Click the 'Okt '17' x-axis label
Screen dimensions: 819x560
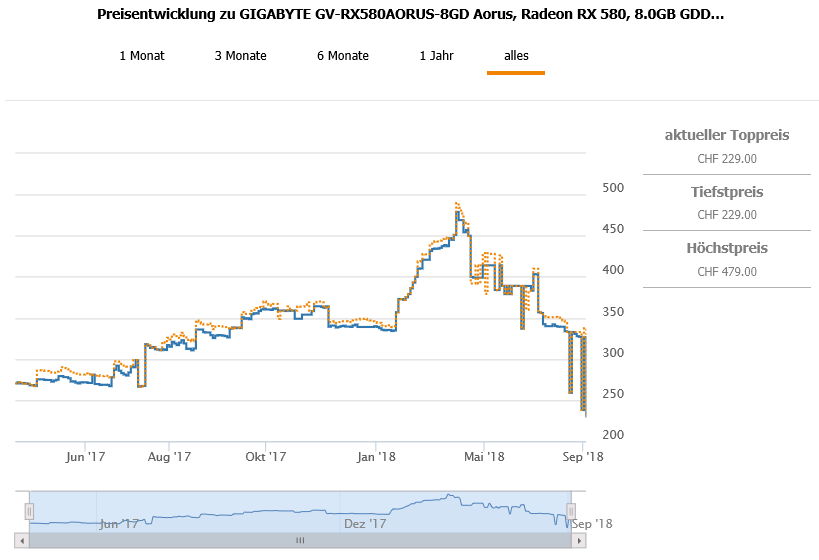pos(266,457)
